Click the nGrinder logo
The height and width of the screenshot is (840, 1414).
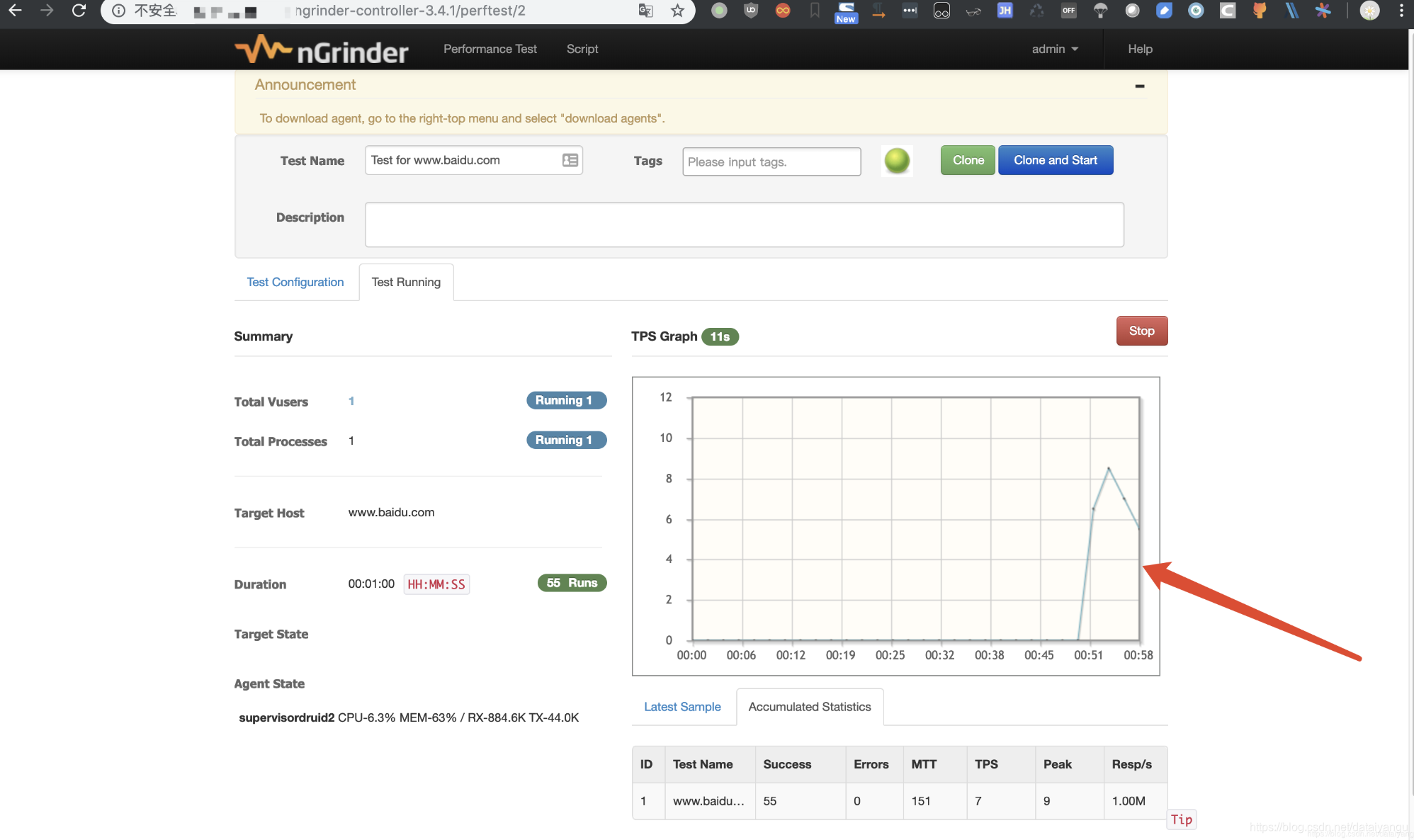[322, 50]
